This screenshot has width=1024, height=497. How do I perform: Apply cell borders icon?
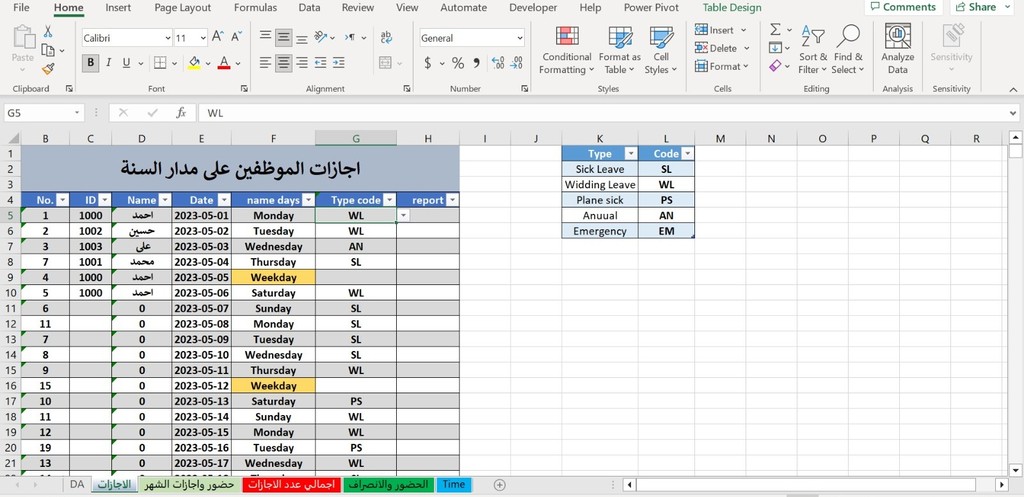click(x=160, y=63)
